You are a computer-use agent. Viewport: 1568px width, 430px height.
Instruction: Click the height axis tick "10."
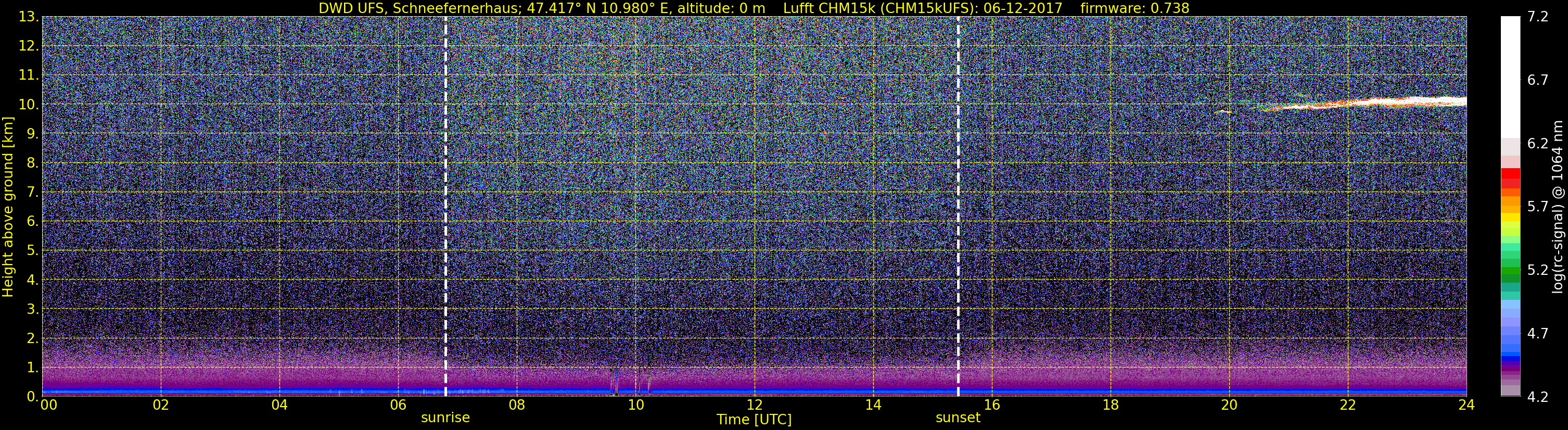pos(29,105)
